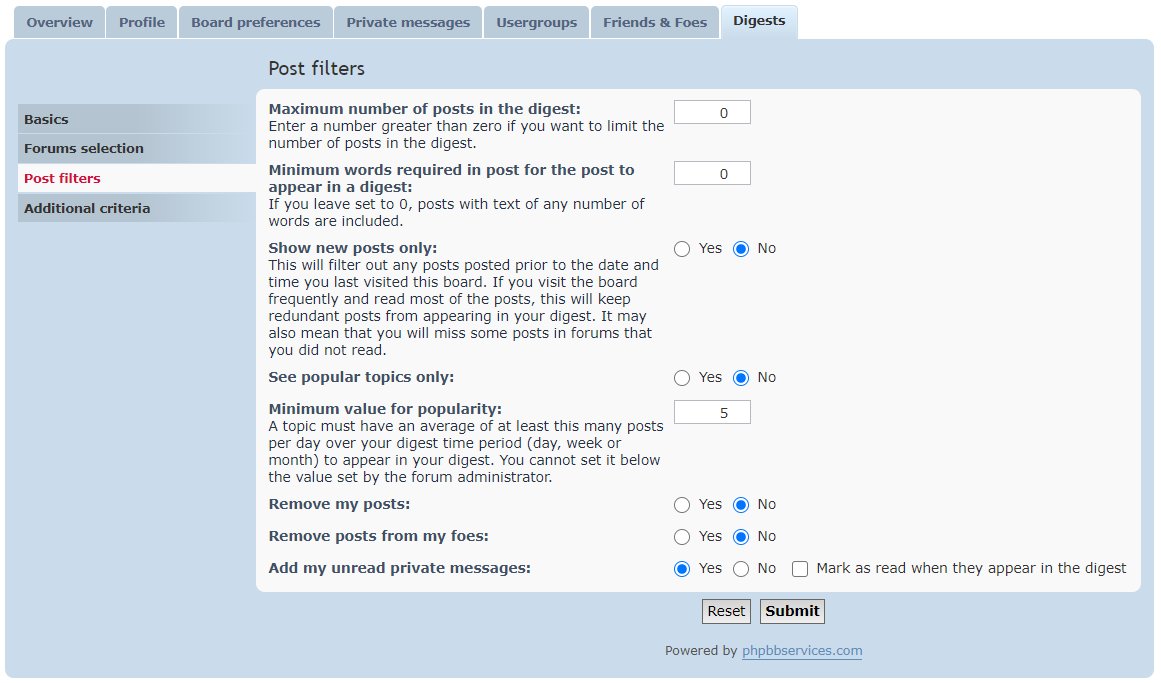This screenshot has width=1161, height=683.
Task: Open the Overview tab
Action: (59, 22)
